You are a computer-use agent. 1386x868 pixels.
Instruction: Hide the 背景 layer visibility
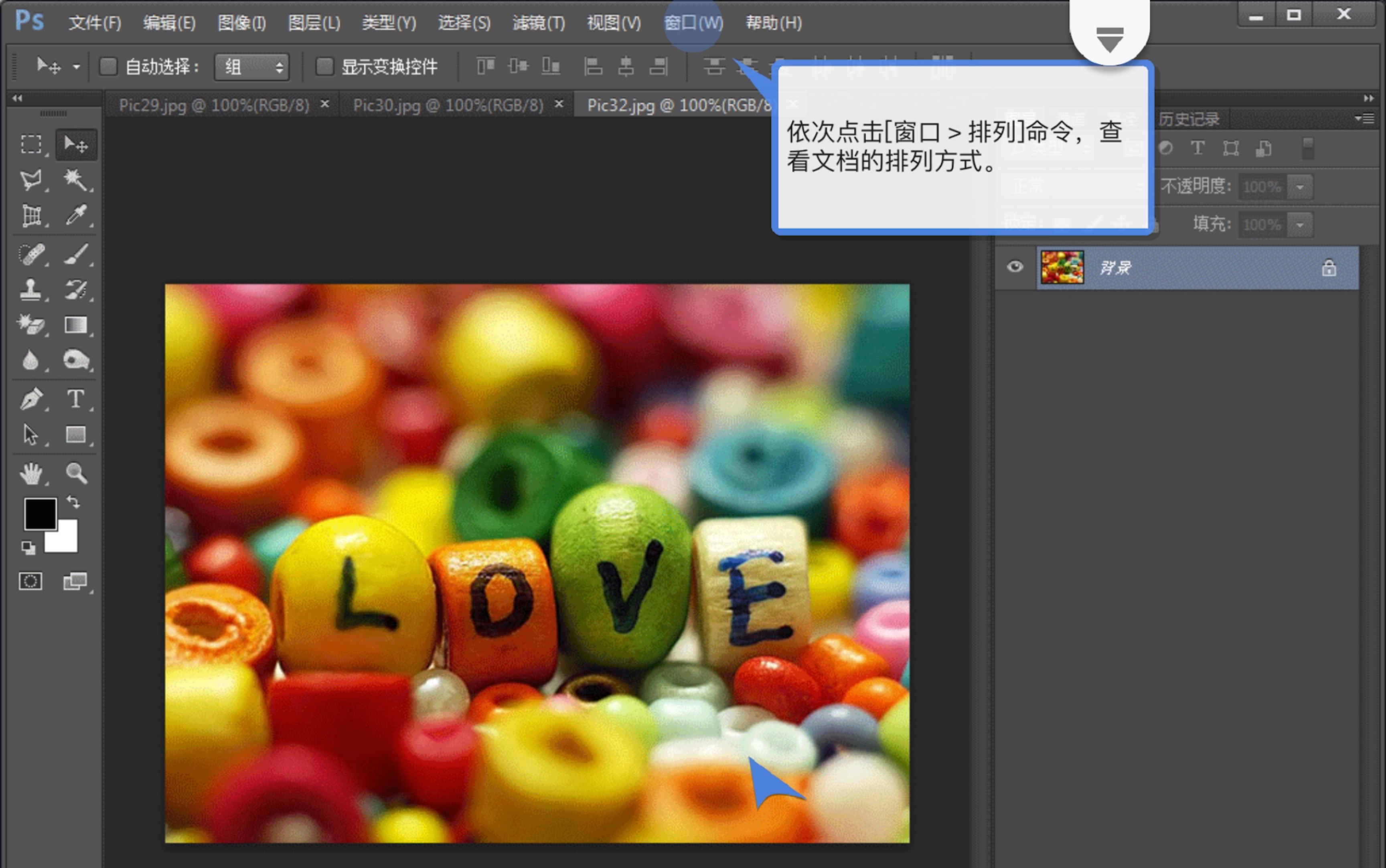pos(1015,266)
